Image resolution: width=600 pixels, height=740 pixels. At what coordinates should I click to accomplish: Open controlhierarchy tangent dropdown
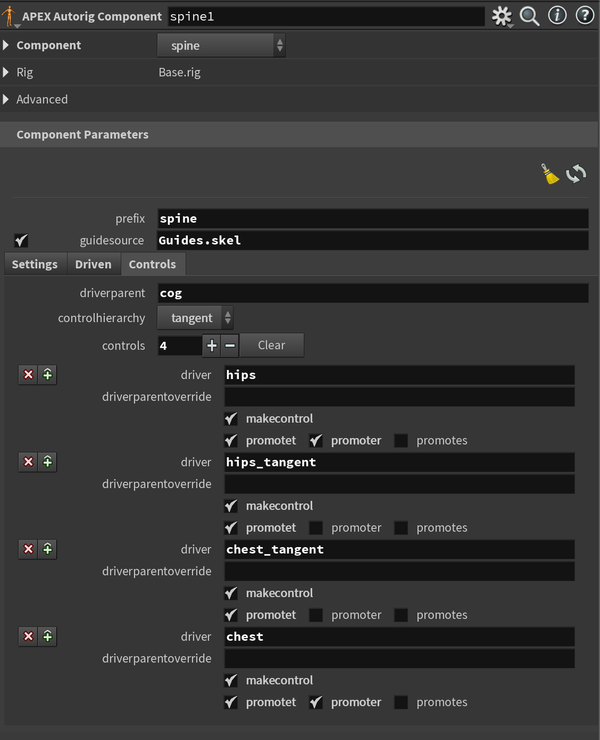[196, 318]
